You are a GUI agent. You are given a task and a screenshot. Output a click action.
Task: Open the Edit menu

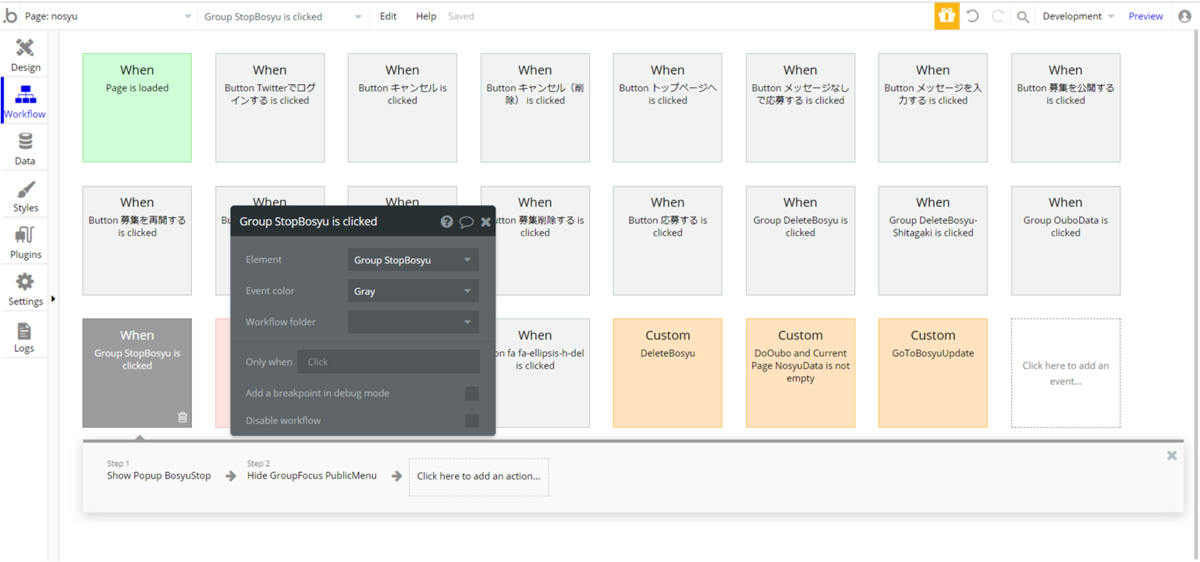(388, 16)
